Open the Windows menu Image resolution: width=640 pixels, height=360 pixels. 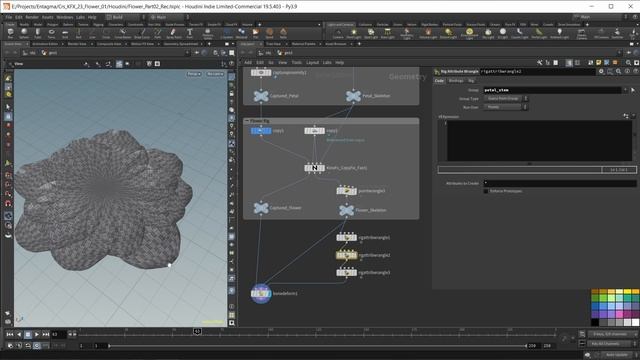pyautogui.click(x=64, y=17)
